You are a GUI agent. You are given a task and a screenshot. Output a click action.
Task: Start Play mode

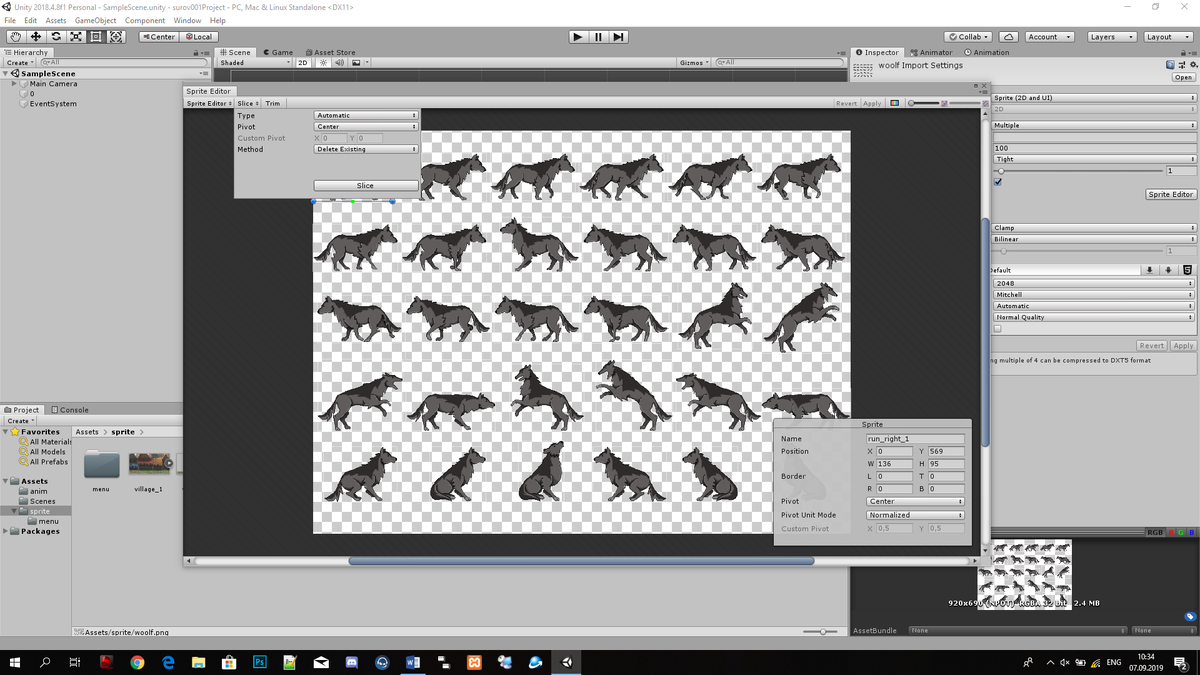tap(578, 37)
